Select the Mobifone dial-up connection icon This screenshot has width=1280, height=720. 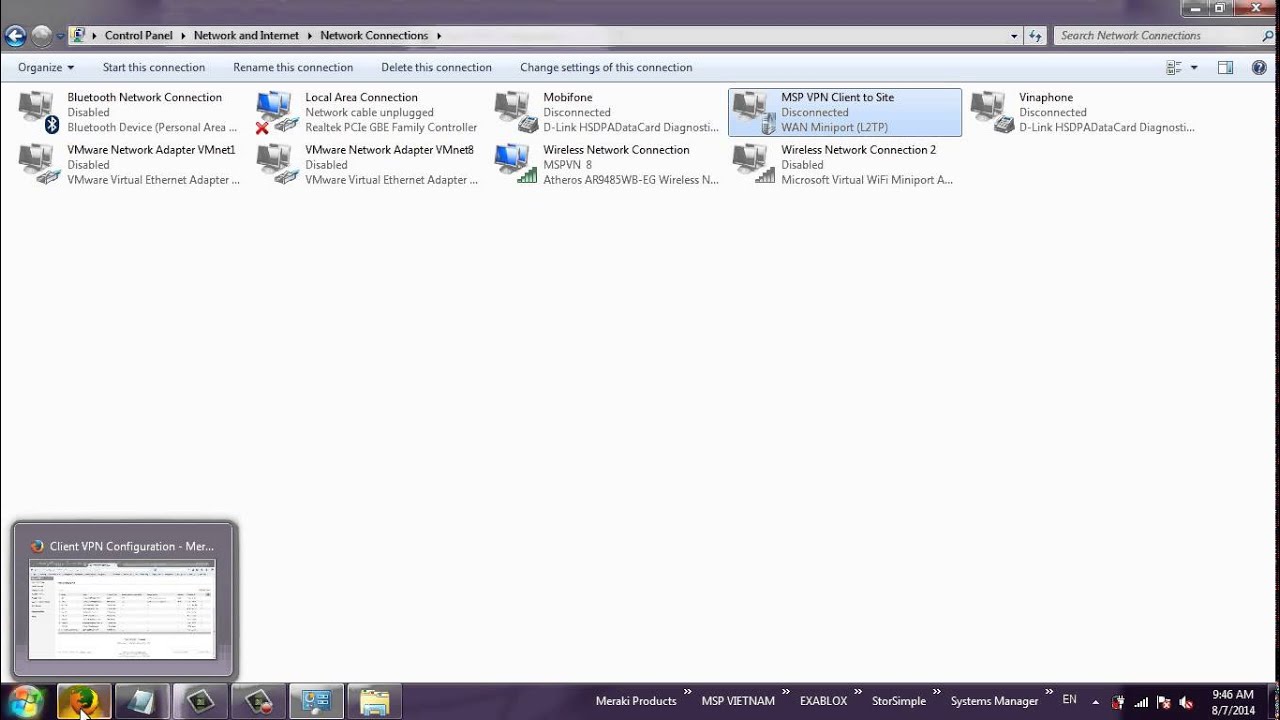point(516,112)
